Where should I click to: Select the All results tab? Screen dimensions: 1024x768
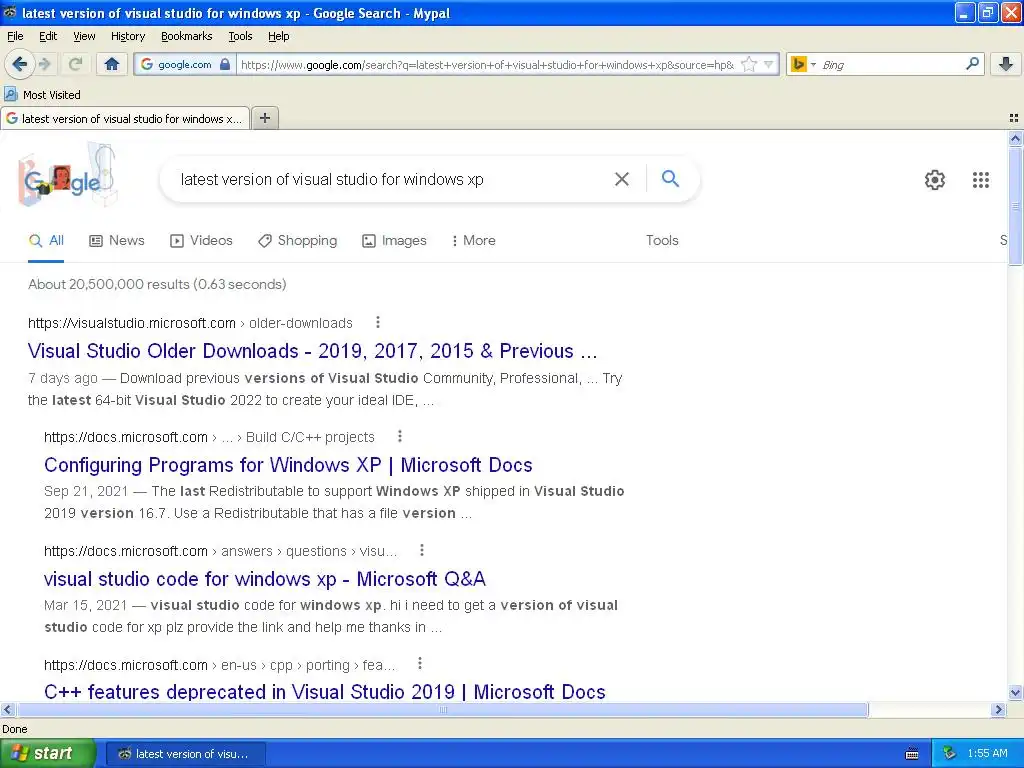pyautogui.click(x=46, y=240)
